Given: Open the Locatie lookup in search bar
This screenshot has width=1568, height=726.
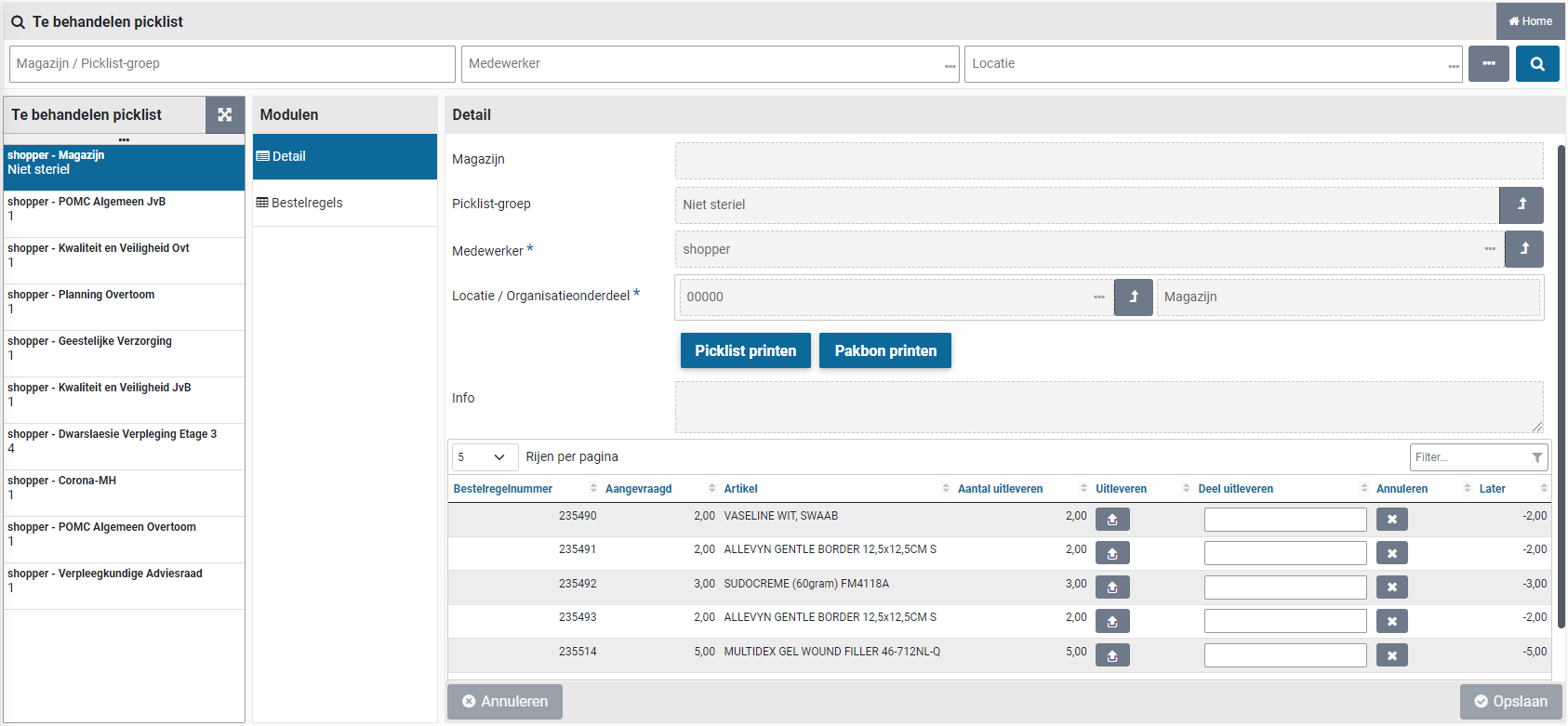Looking at the screenshot, I should 1453,65.
